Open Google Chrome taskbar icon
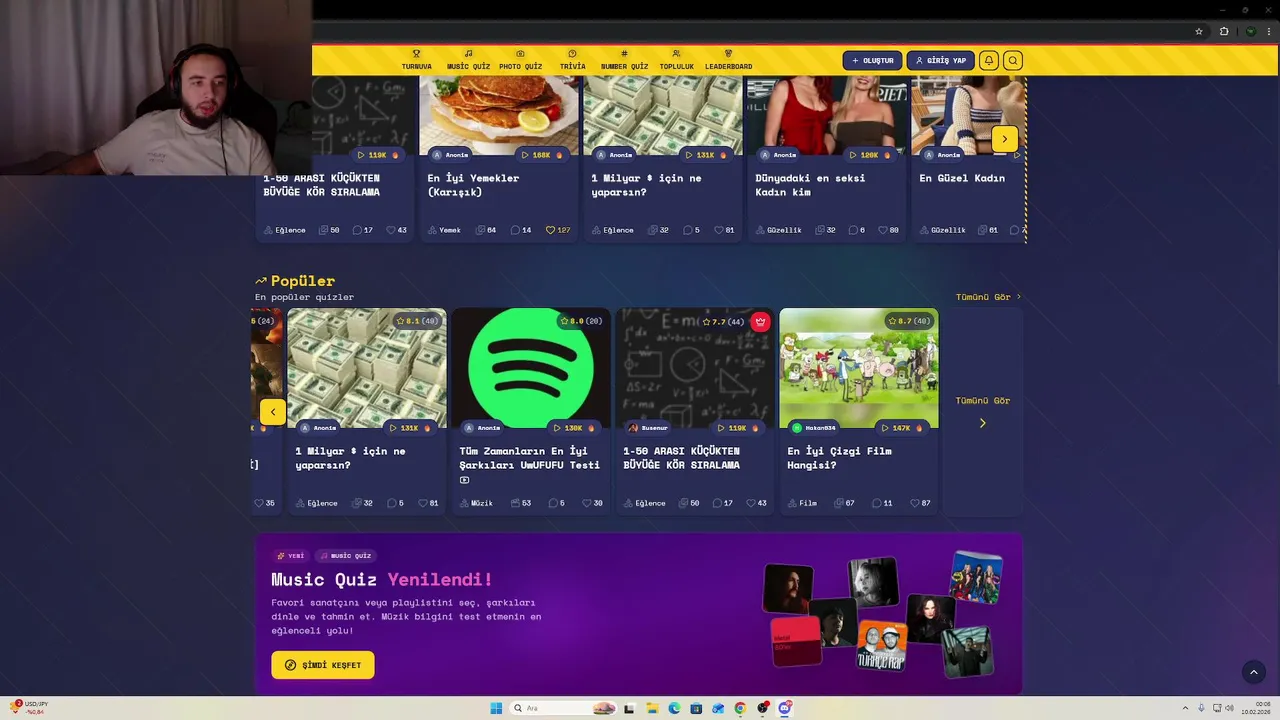 pyautogui.click(x=740, y=708)
